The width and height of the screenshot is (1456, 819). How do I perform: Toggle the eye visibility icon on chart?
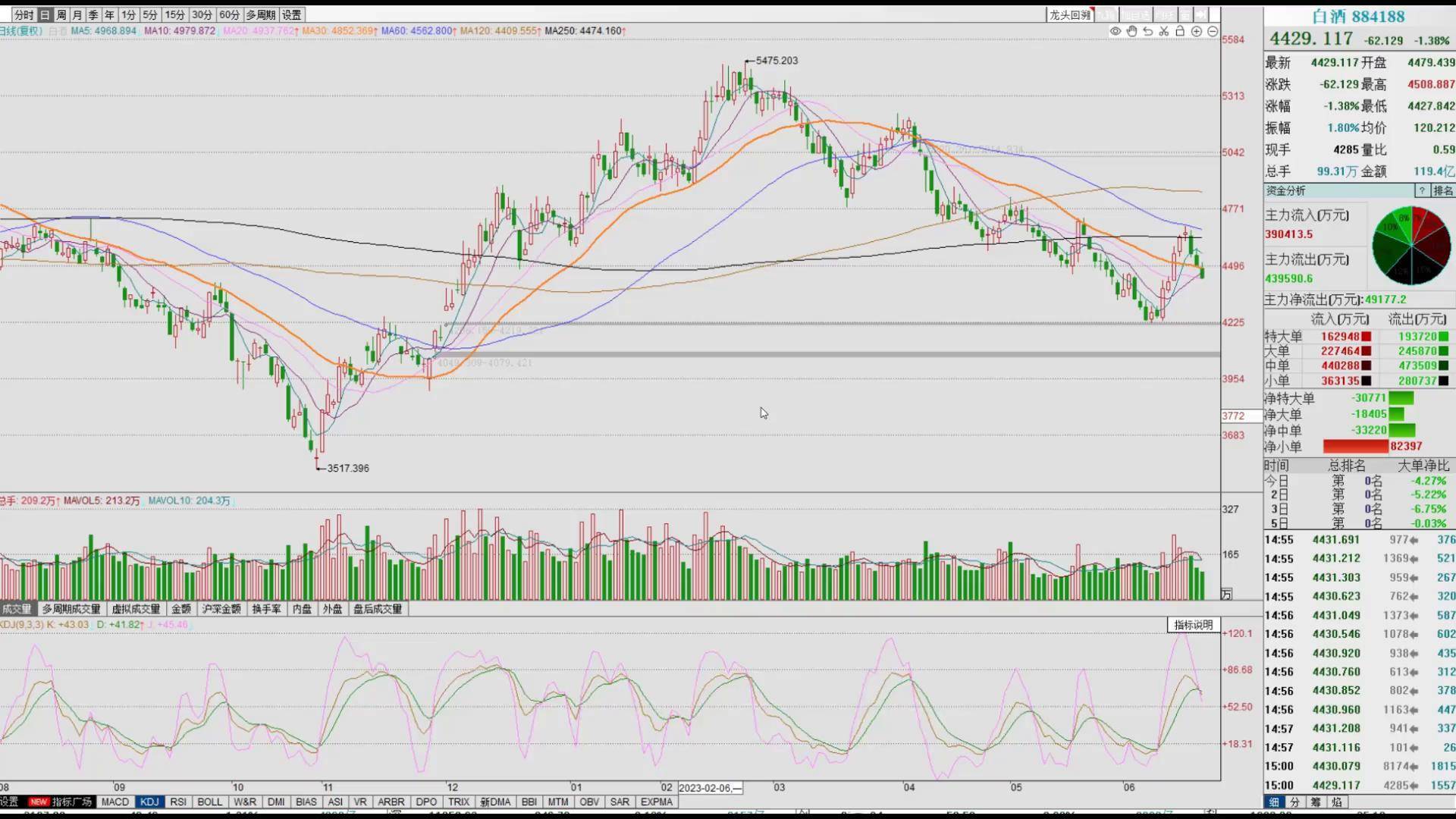1116,31
